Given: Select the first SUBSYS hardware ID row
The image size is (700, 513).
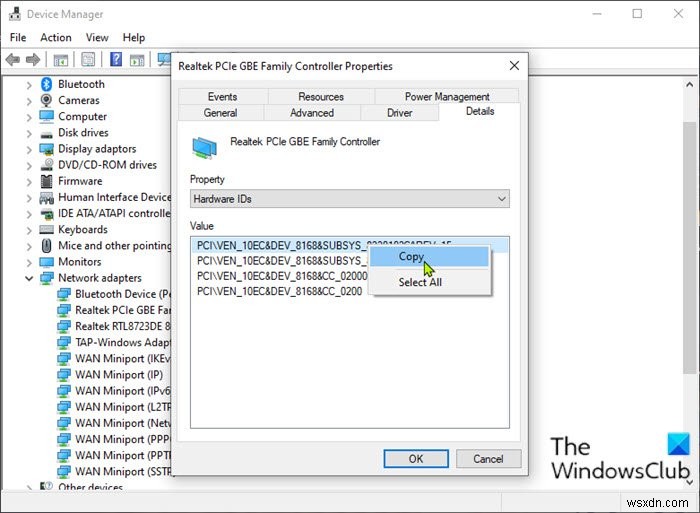Looking at the screenshot, I should coord(350,246).
